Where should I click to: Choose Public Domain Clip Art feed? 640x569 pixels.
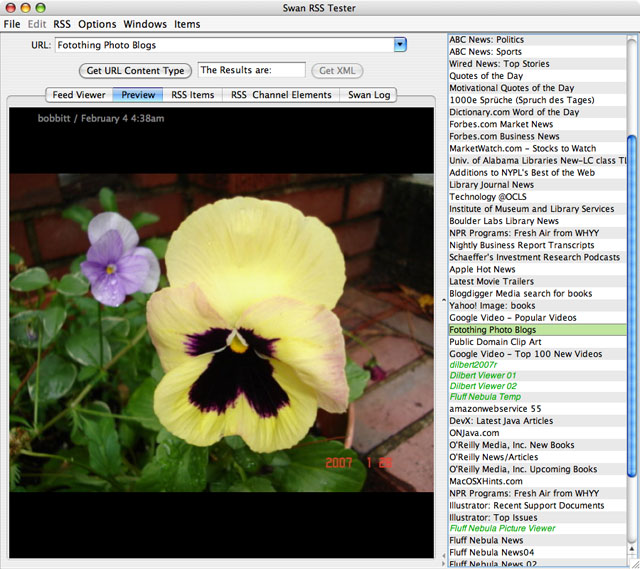[494, 342]
